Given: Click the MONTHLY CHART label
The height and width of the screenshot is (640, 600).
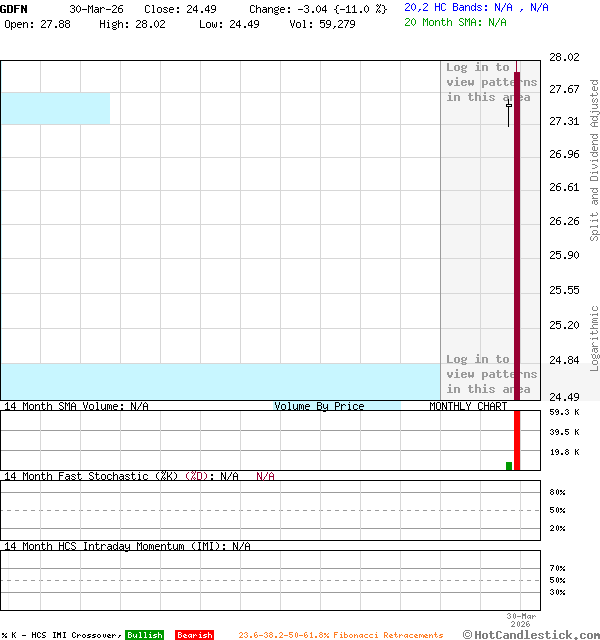Looking at the screenshot, I should click(468, 406).
